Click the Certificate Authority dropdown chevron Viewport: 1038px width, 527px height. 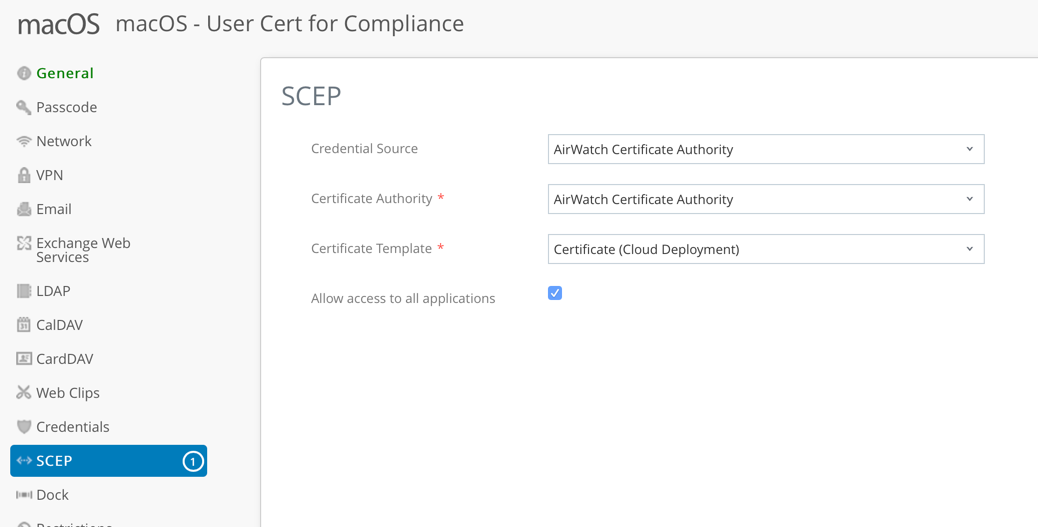969,199
